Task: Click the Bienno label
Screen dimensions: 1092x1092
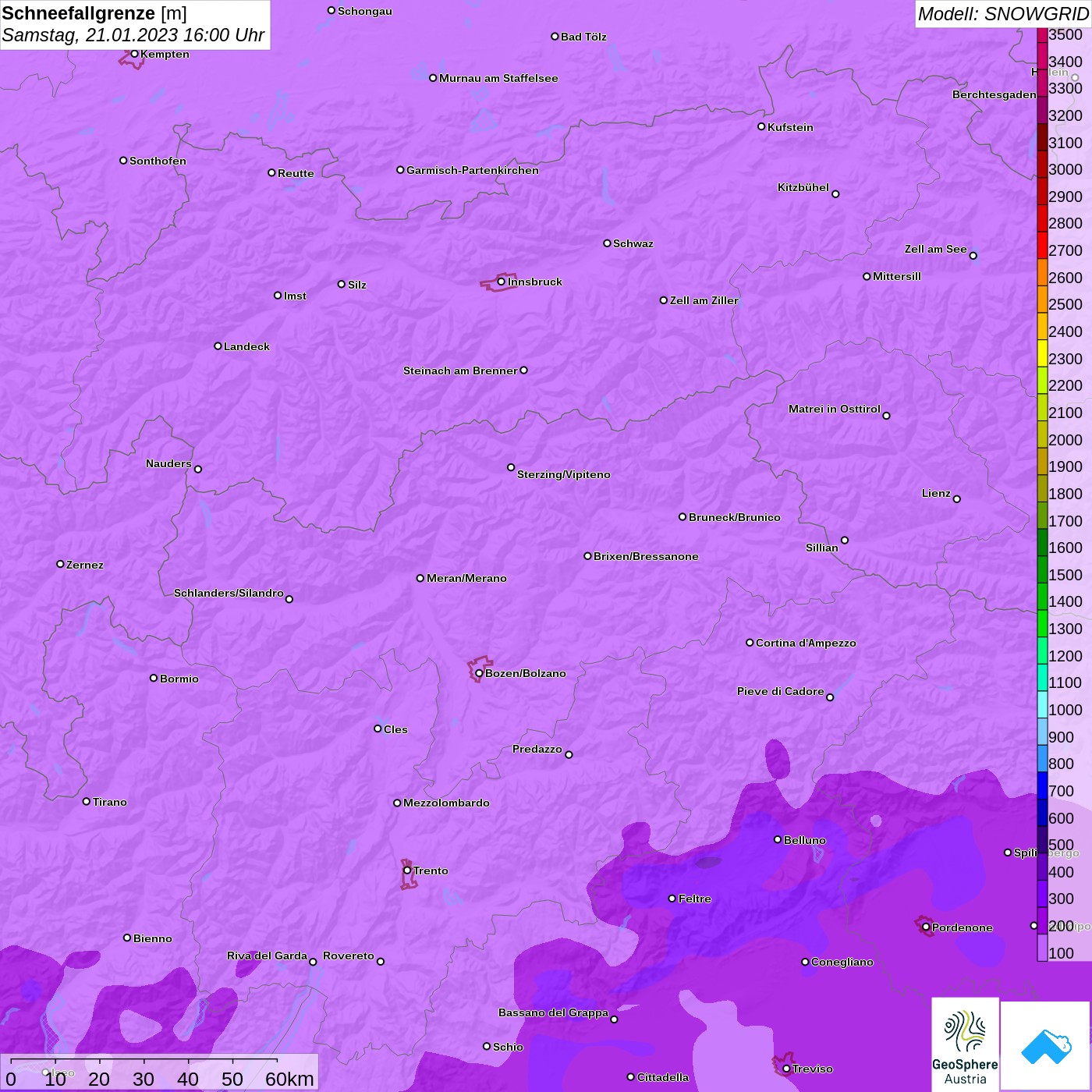Action: [152, 938]
